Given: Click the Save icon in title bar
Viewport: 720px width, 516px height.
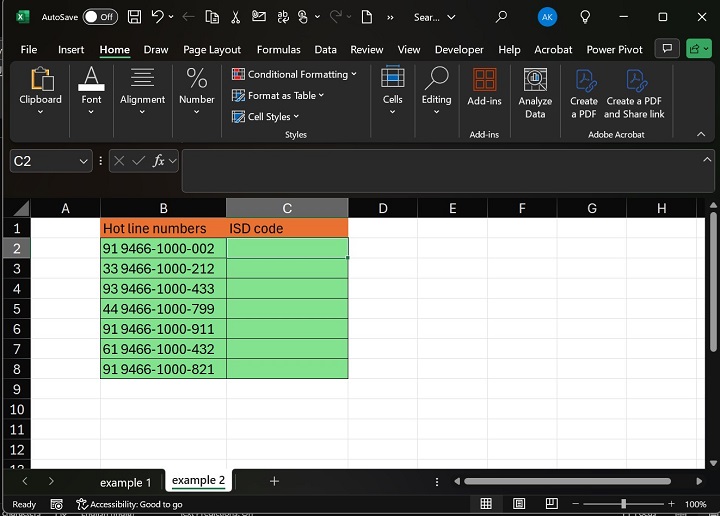Looking at the screenshot, I should 133,17.
